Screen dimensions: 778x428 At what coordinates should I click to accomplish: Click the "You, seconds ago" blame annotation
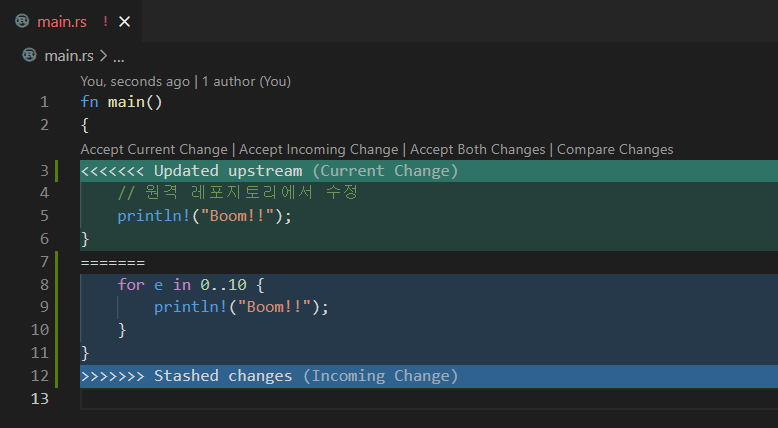pos(135,81)
